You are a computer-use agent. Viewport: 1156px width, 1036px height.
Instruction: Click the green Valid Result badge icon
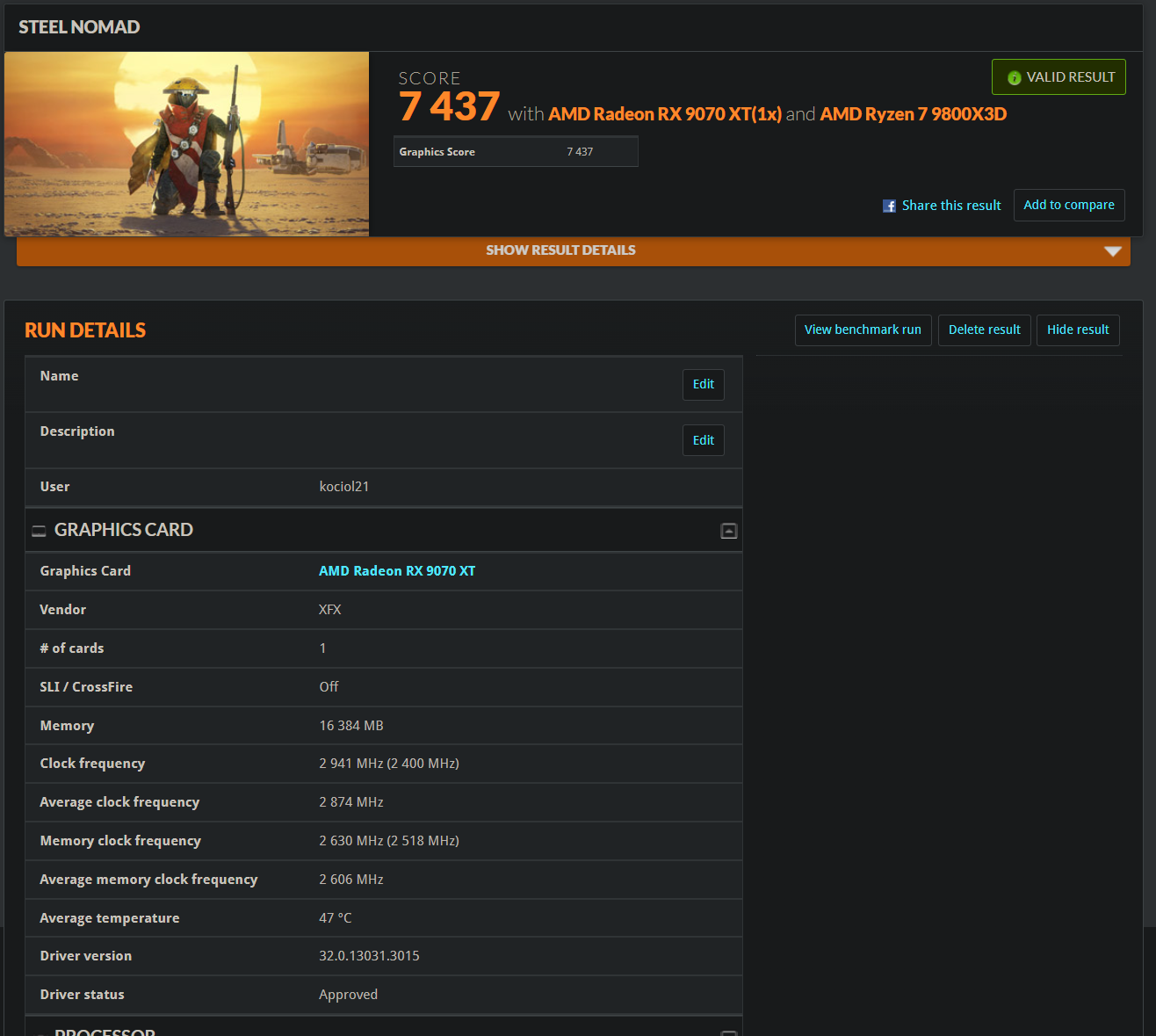point(1014,78)
